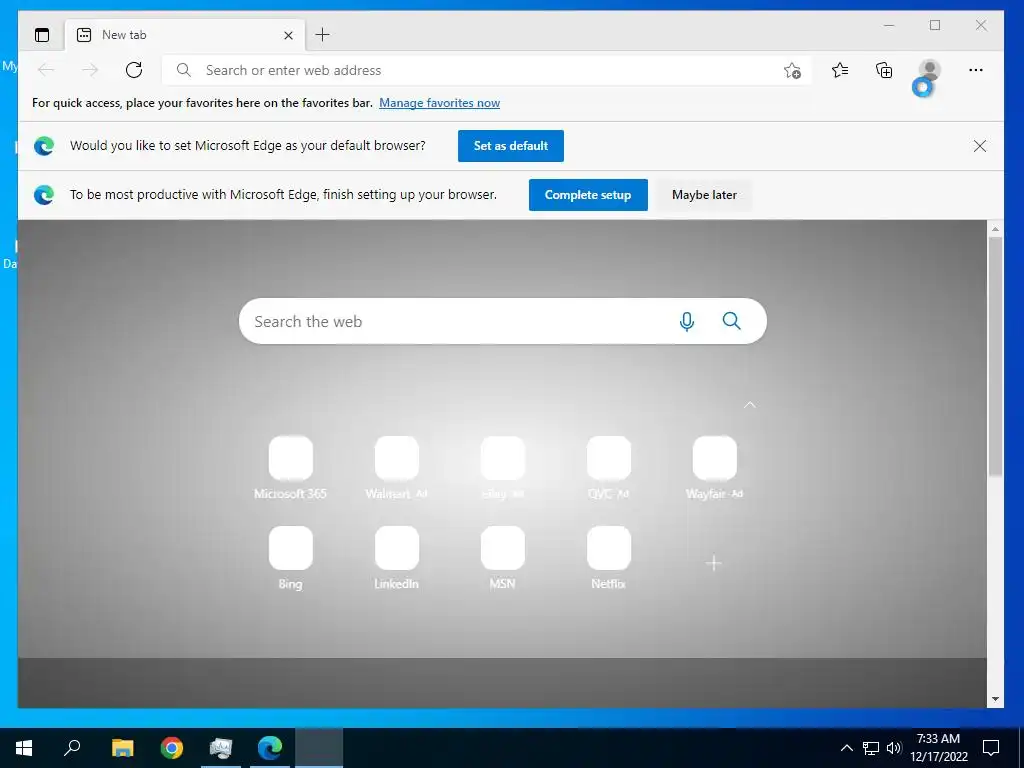Open the Walmart quick link
The width and height of the screenshot is (1024, 768).
[x=396, y=468]
